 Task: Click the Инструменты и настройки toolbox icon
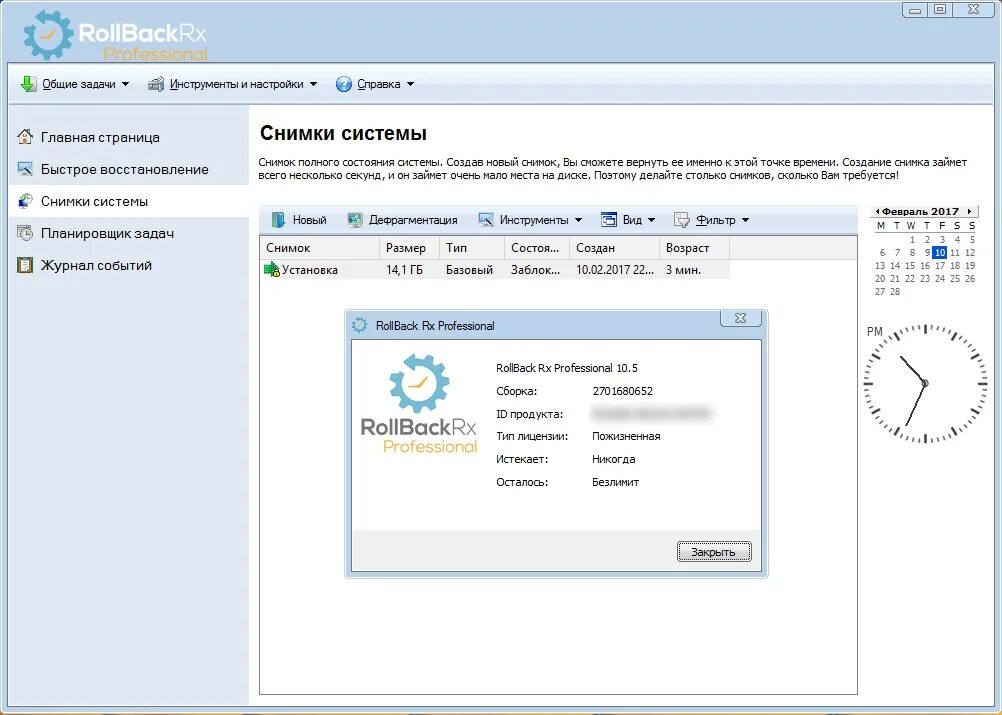point(156,84)
